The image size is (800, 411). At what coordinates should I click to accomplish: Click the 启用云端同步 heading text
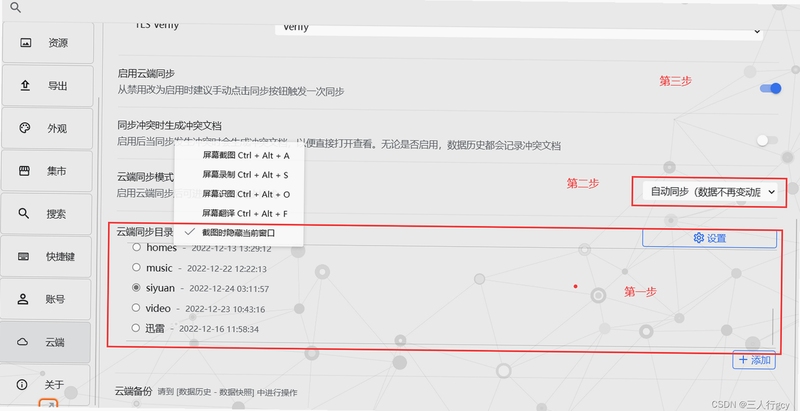click(146, 74)
